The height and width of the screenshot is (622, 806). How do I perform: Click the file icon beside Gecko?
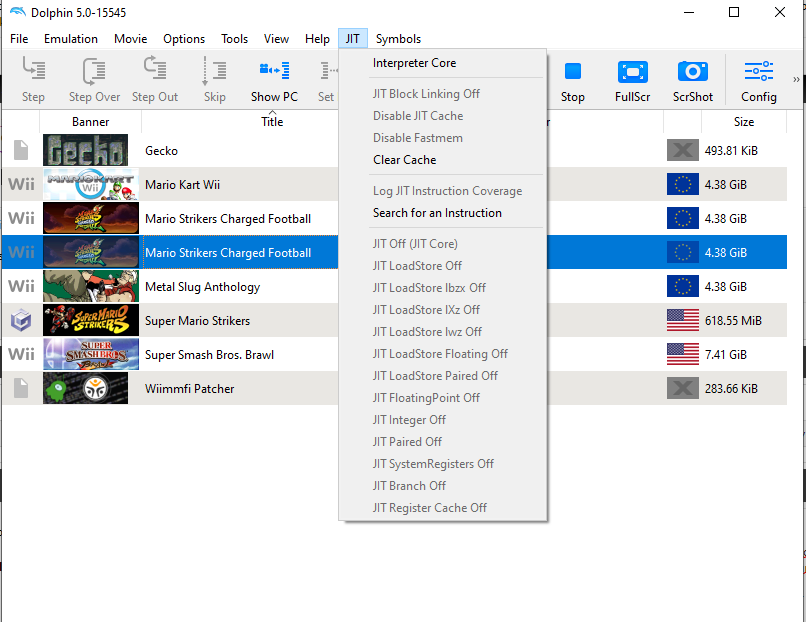click(21, 150)
